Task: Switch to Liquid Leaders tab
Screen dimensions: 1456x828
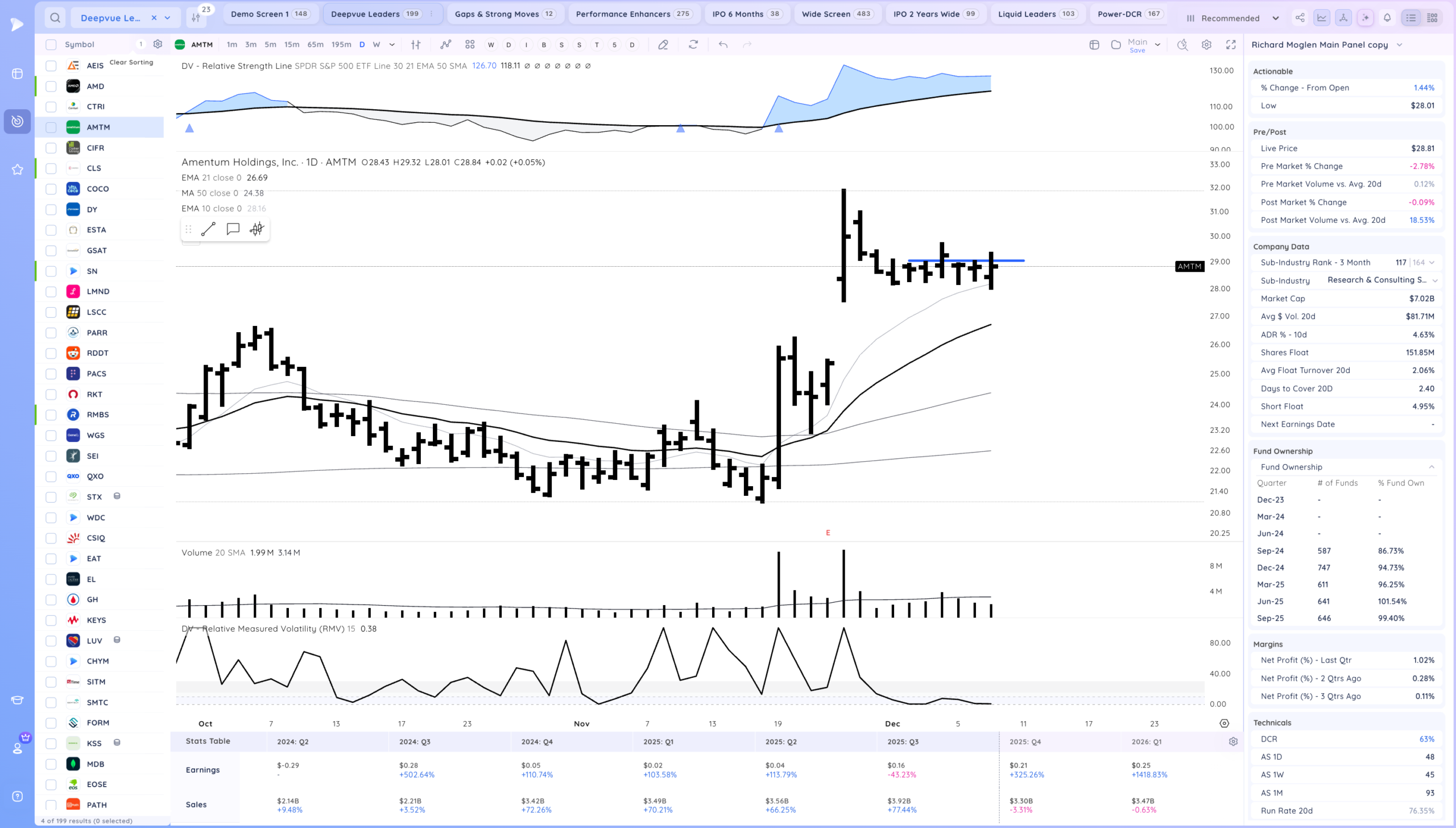Action: pos(1027,14)
